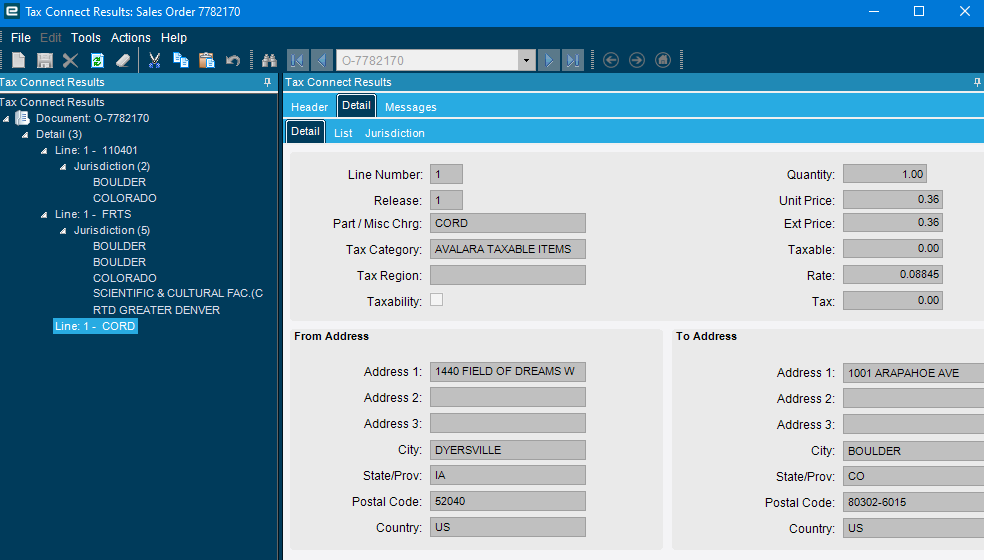Click the Unit Price field
984x560 pixels.
tap(892, 200)
